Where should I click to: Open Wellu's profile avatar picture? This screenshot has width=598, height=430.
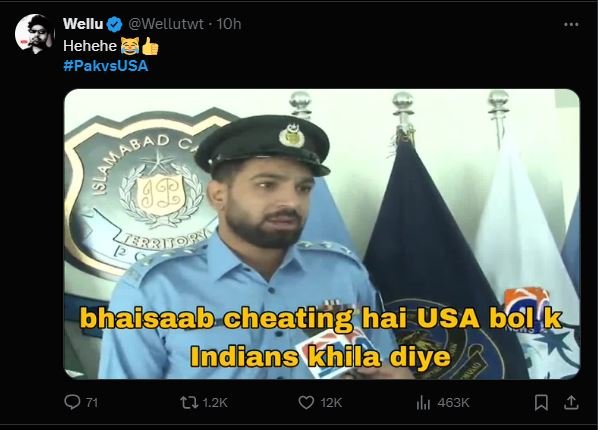[35, 34]
